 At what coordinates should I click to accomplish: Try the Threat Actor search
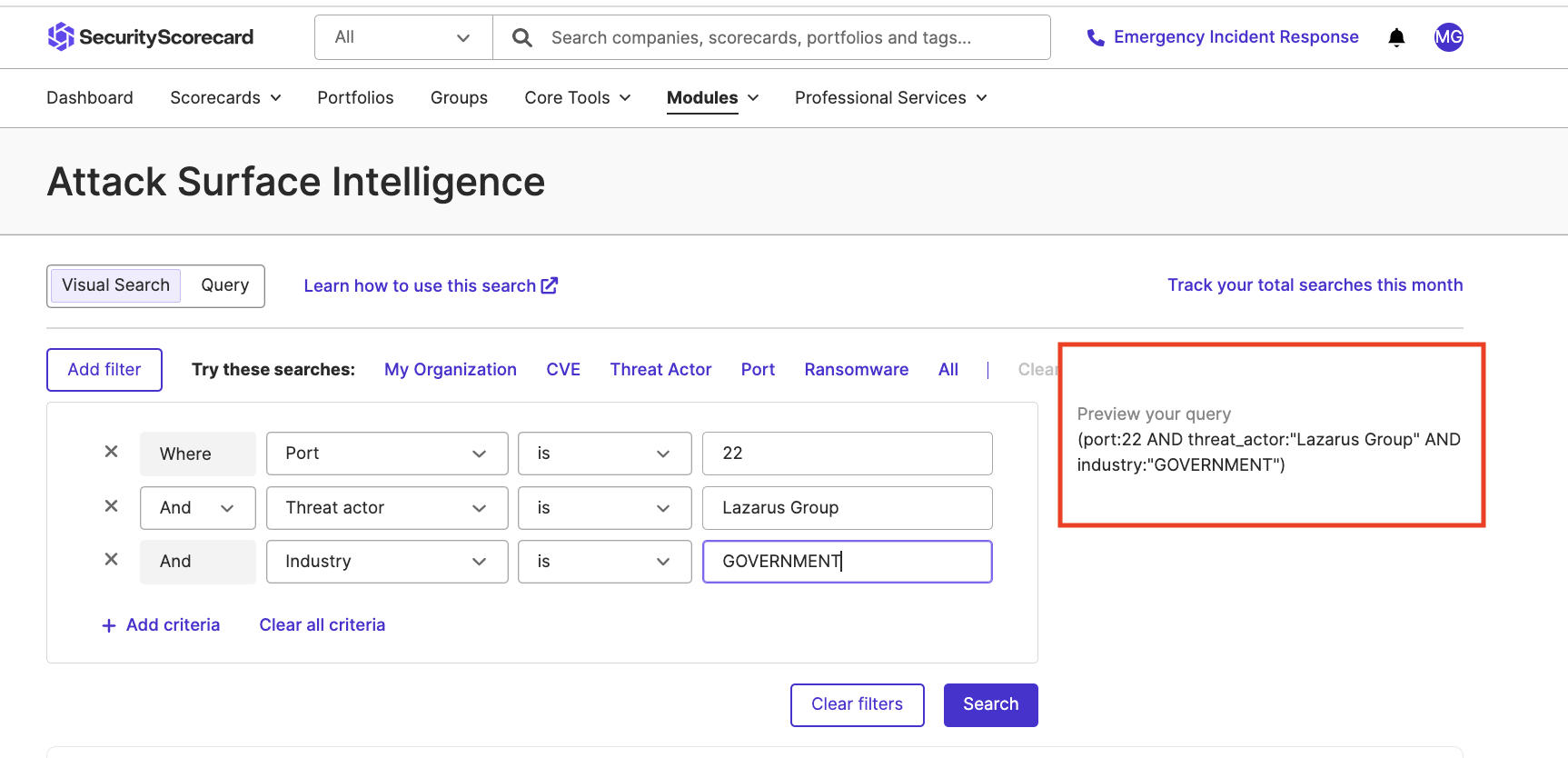point(660,370)
